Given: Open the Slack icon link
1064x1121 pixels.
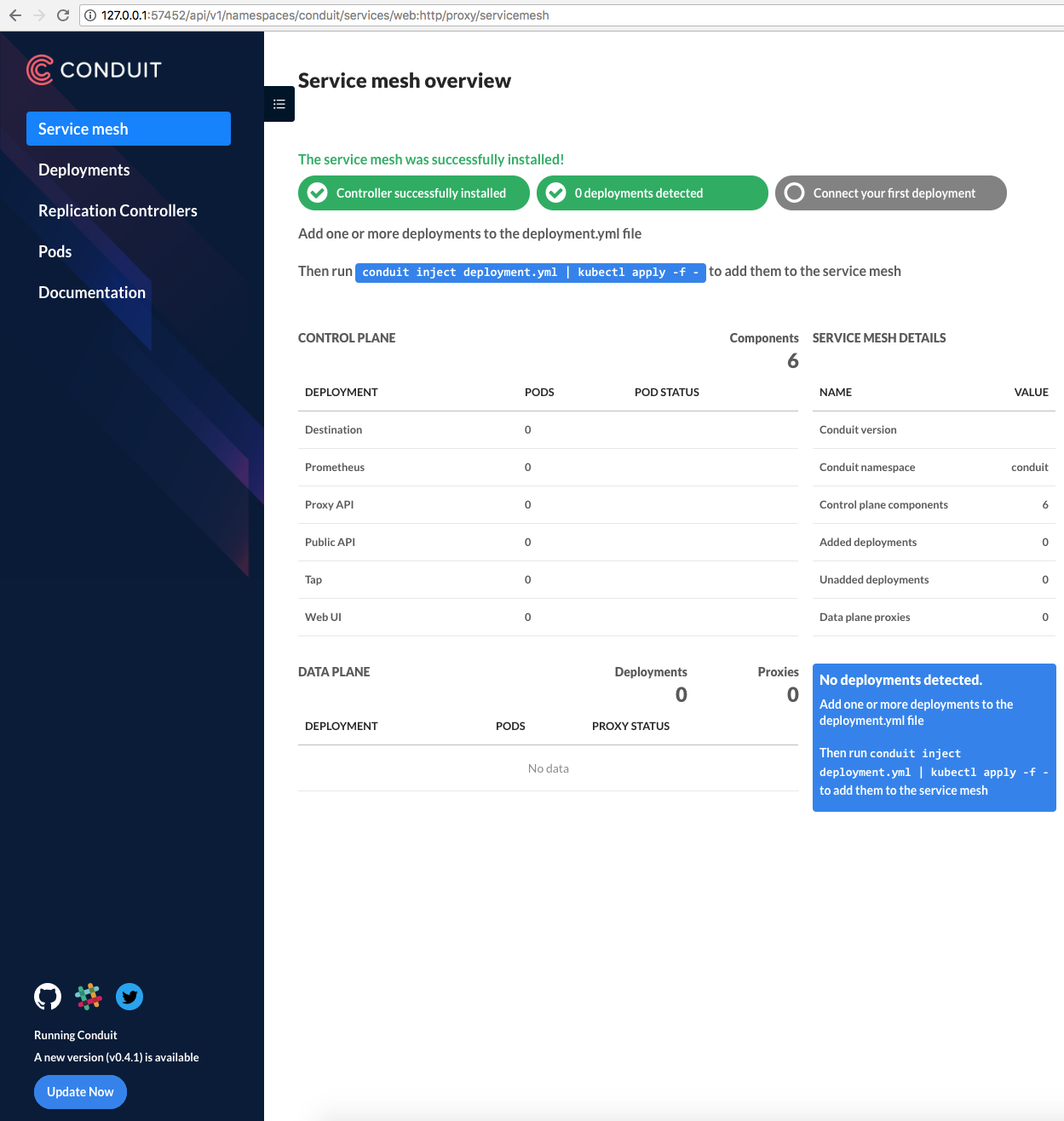Looking at the screenshot, I should (x=89, y=997).
